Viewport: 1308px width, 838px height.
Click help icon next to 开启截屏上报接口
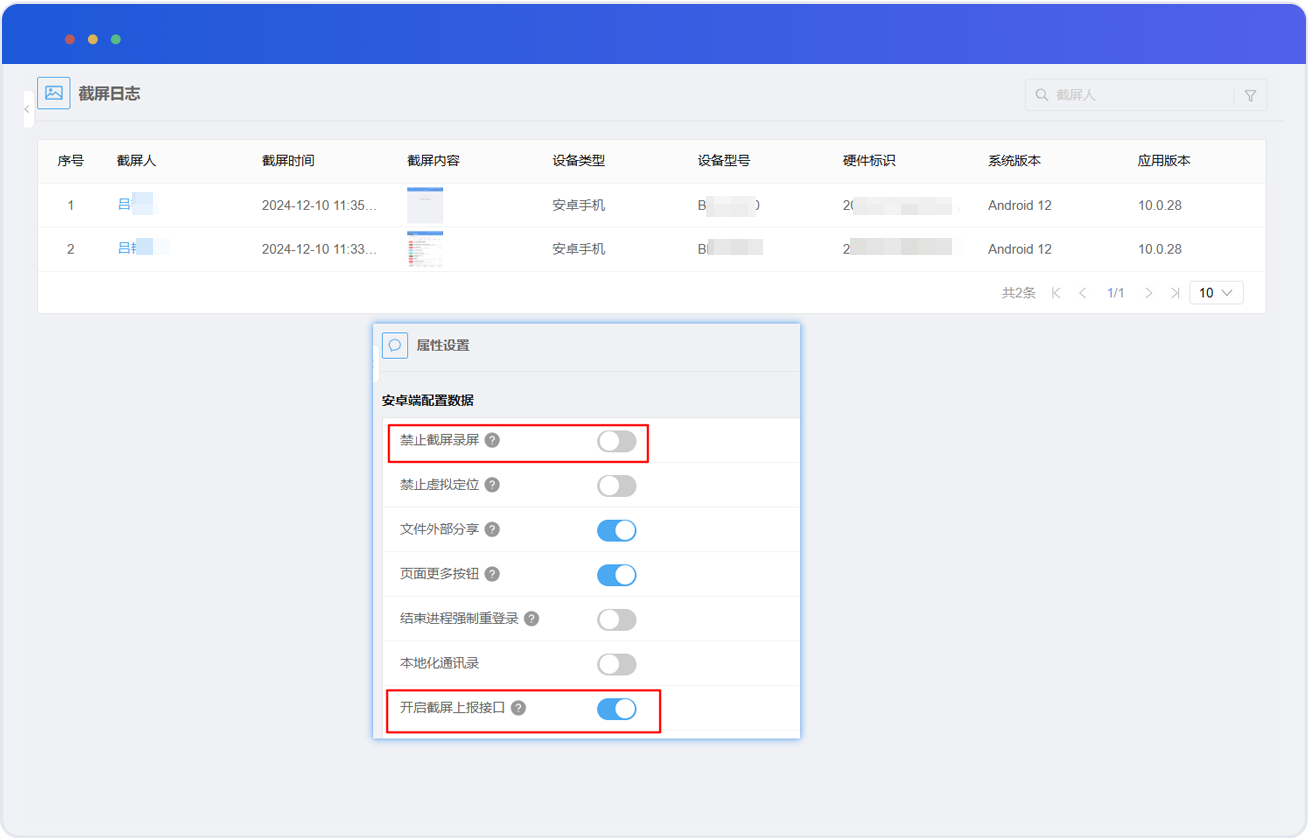pos(518,708)
